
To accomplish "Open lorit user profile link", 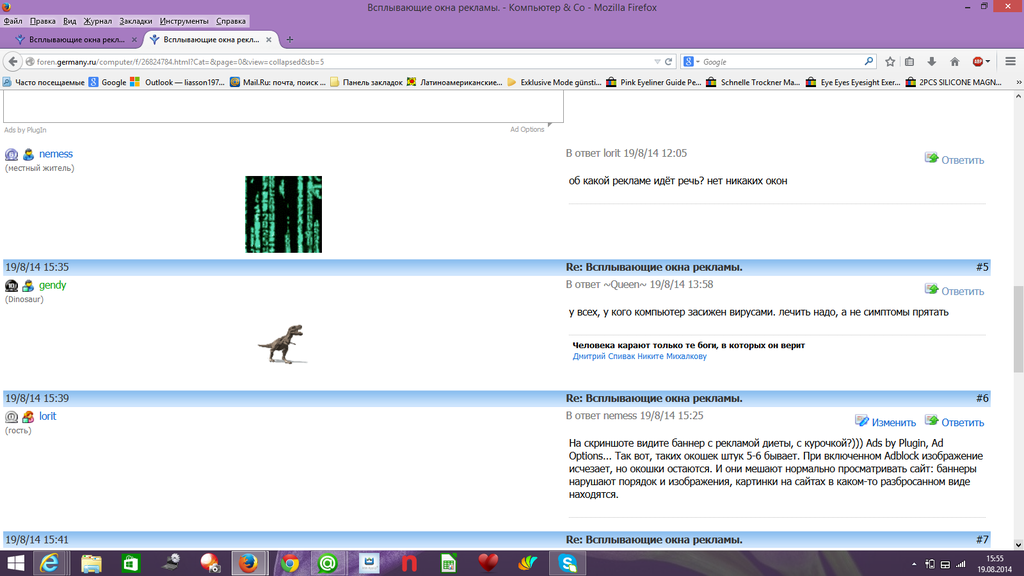I will click(47, 416).
